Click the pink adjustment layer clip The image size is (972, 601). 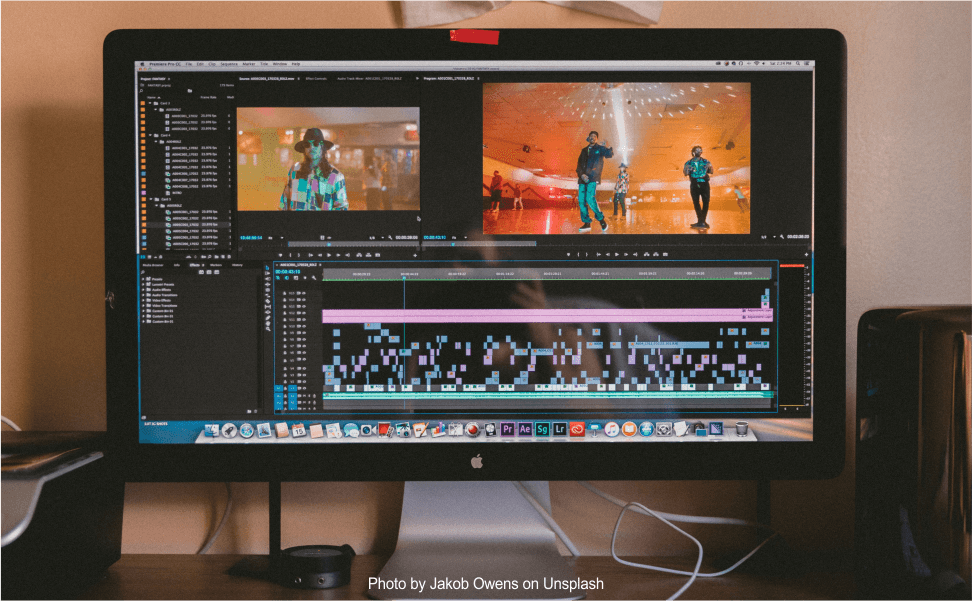coord(547,316)
